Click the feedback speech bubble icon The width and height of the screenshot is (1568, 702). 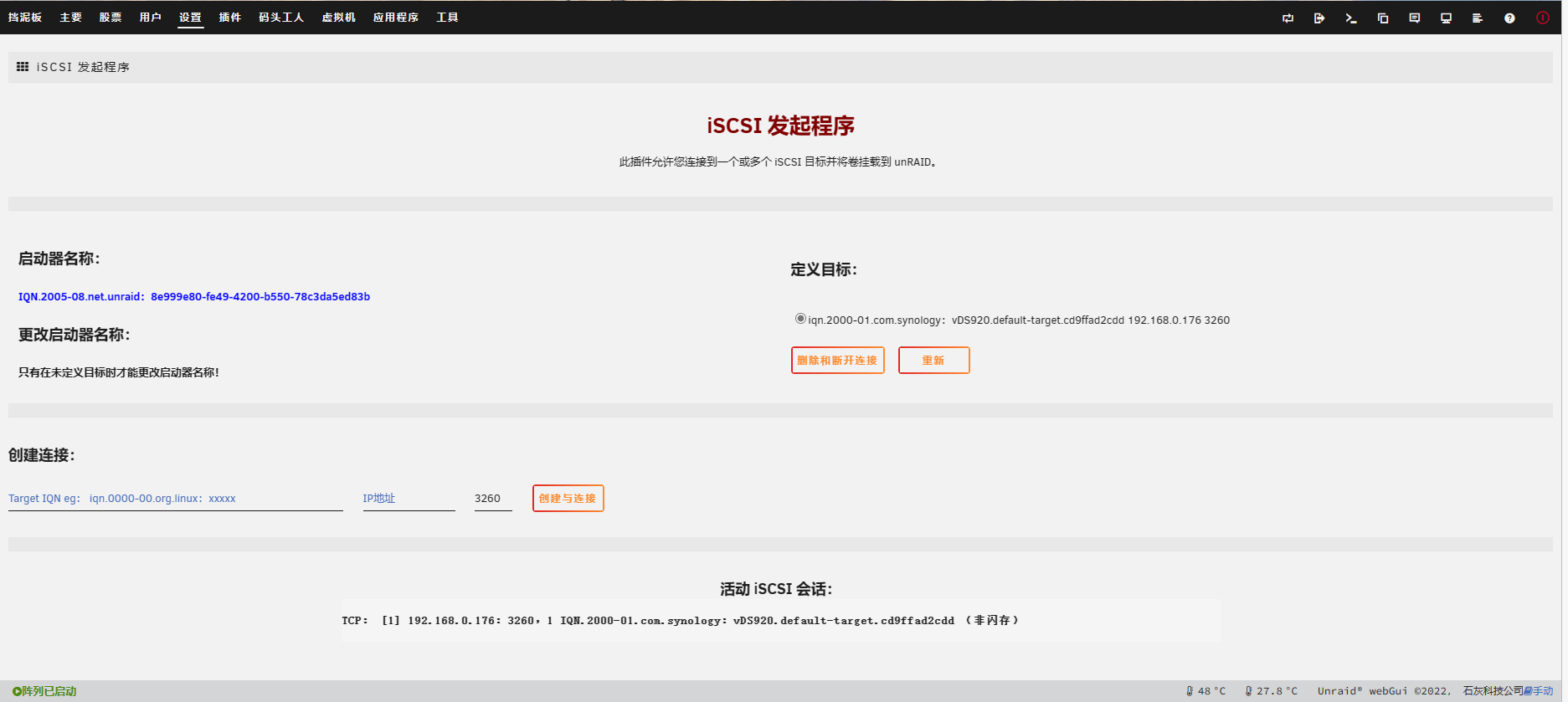(1414, 18)
